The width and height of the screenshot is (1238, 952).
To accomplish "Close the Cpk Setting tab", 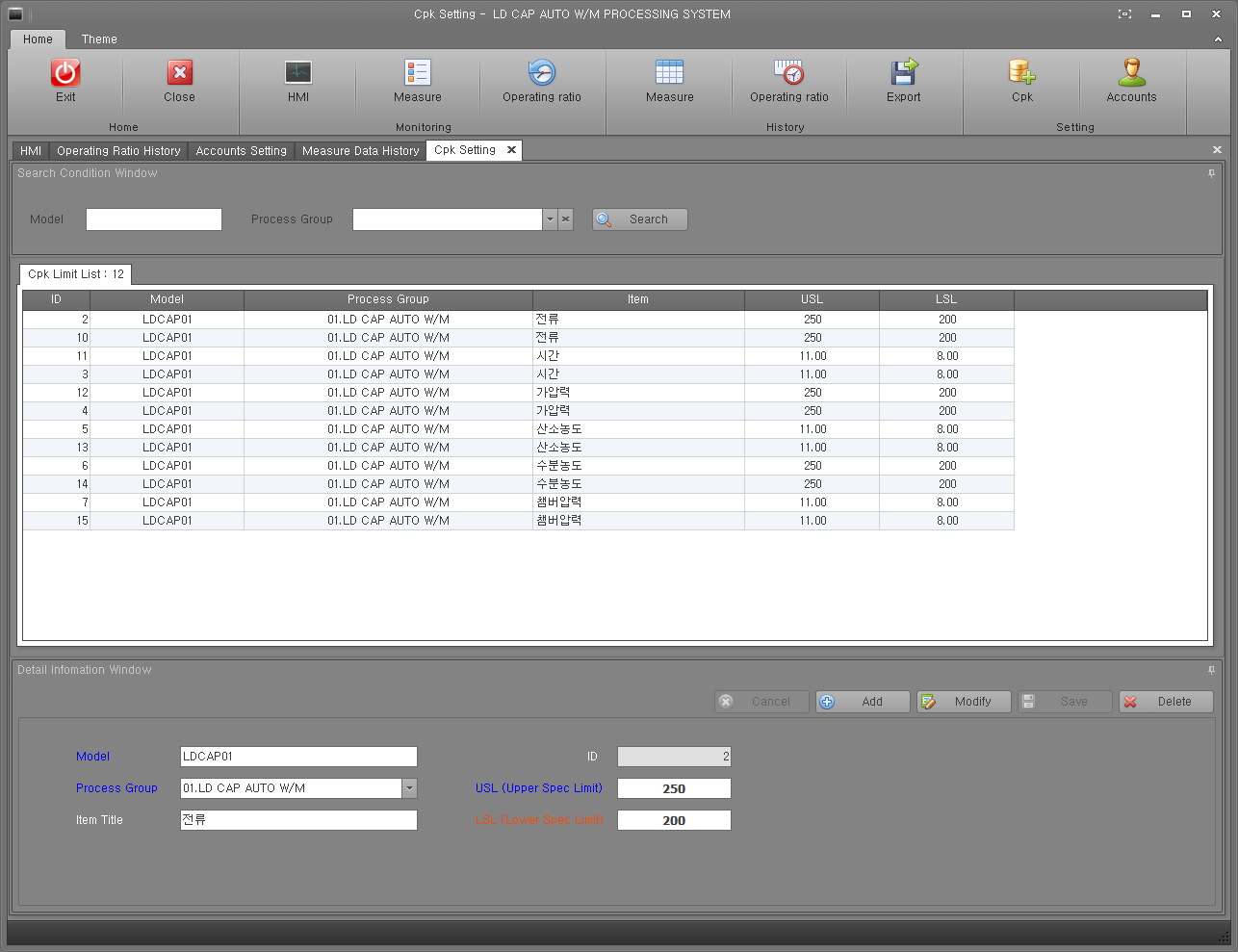I will pos(511,150).
